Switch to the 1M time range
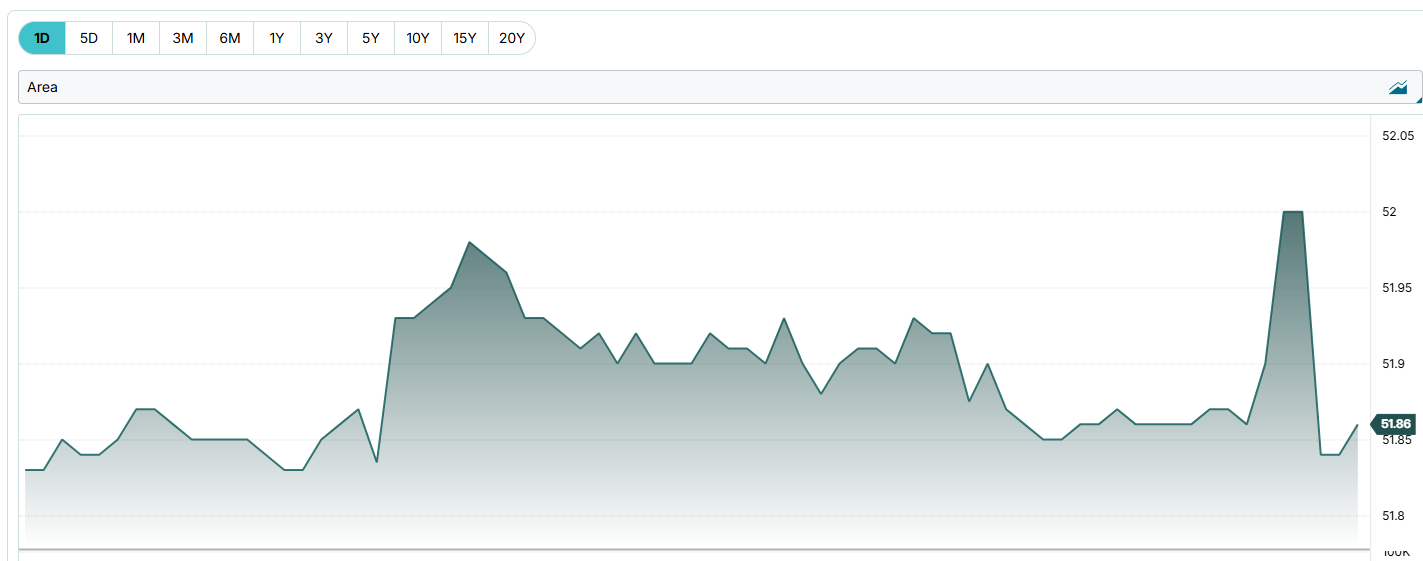This screenshot has width=1423, height=561. coord(136,38)
